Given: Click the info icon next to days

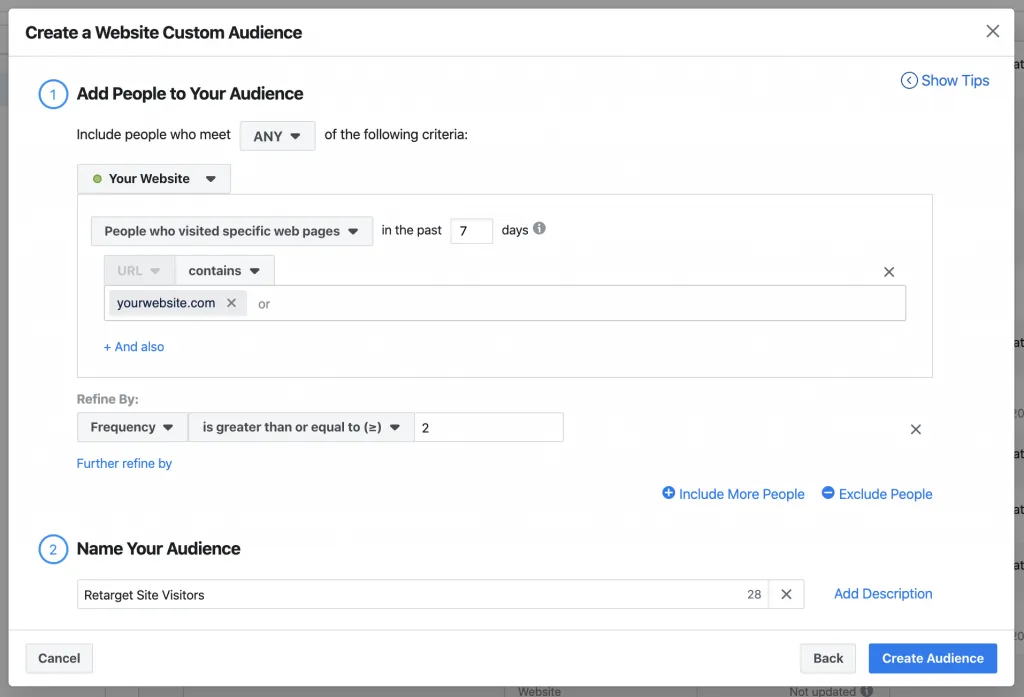Looking at the screenshot, I should (x=539, y=229).
